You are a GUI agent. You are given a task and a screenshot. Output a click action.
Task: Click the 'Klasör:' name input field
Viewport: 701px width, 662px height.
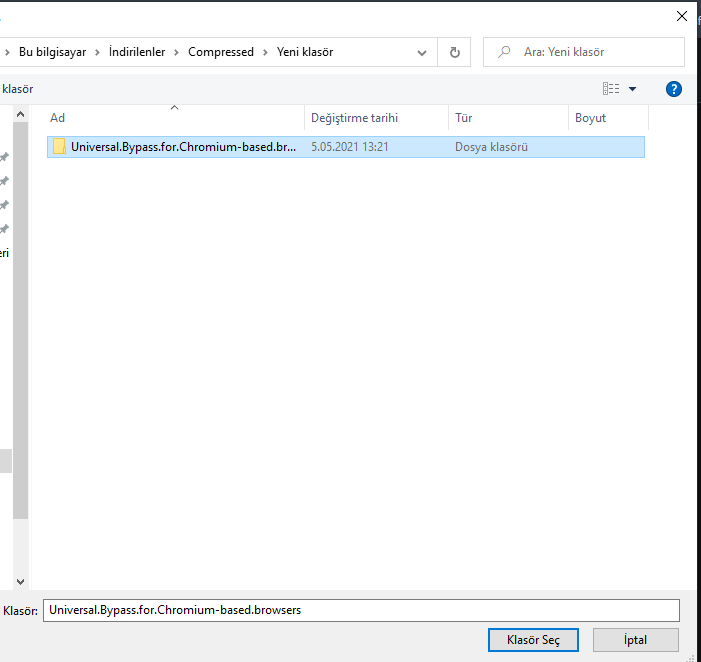[361, 610]
